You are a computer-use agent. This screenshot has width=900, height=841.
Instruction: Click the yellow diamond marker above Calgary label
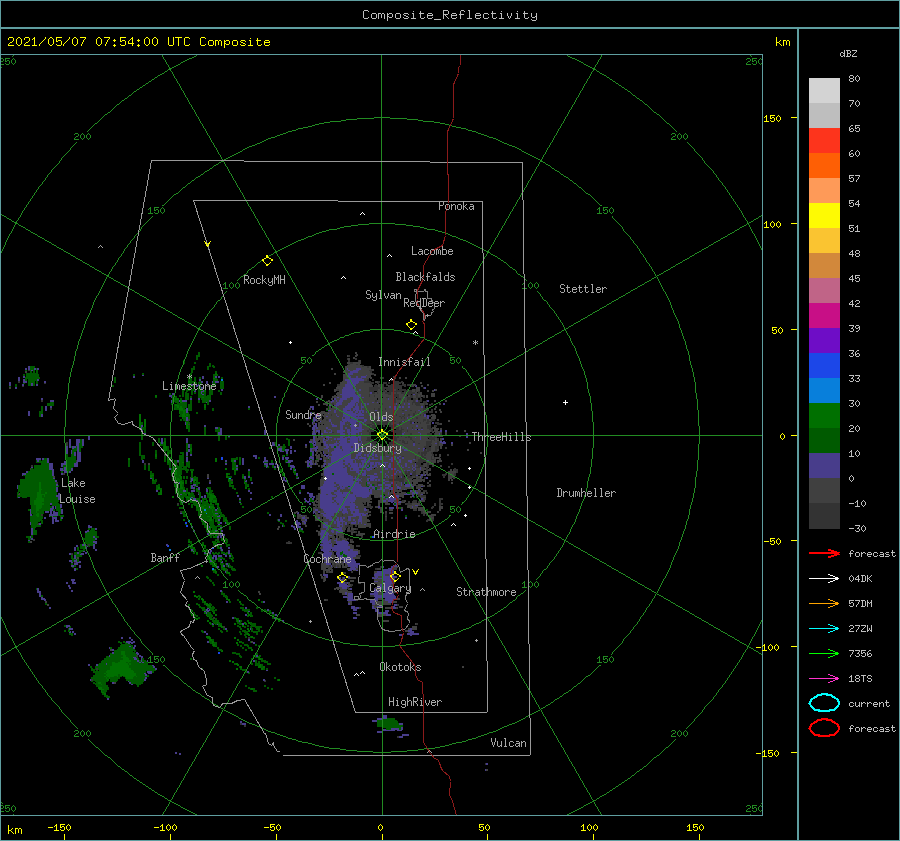[395, 576]
